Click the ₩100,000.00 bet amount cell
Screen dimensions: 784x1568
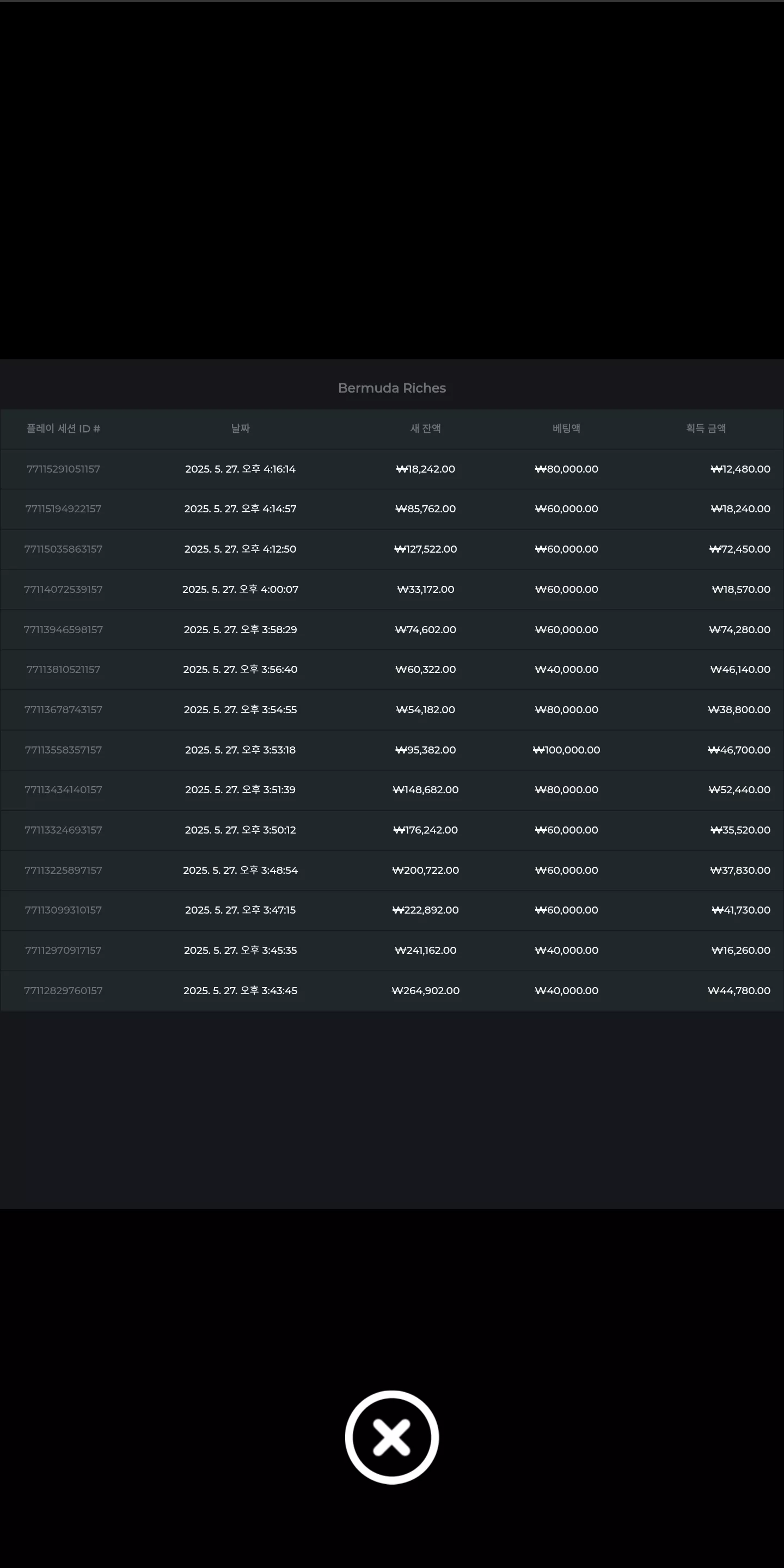coord(566,750)
